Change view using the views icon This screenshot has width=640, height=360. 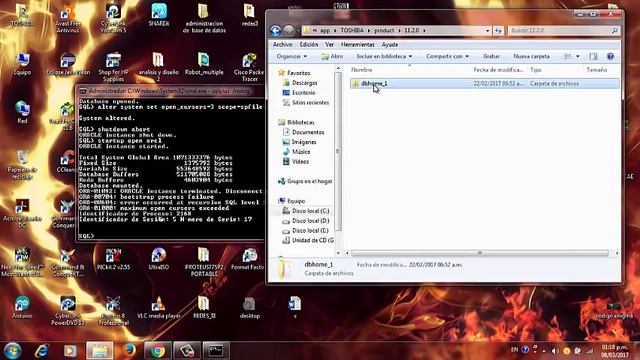click(568, 56)
